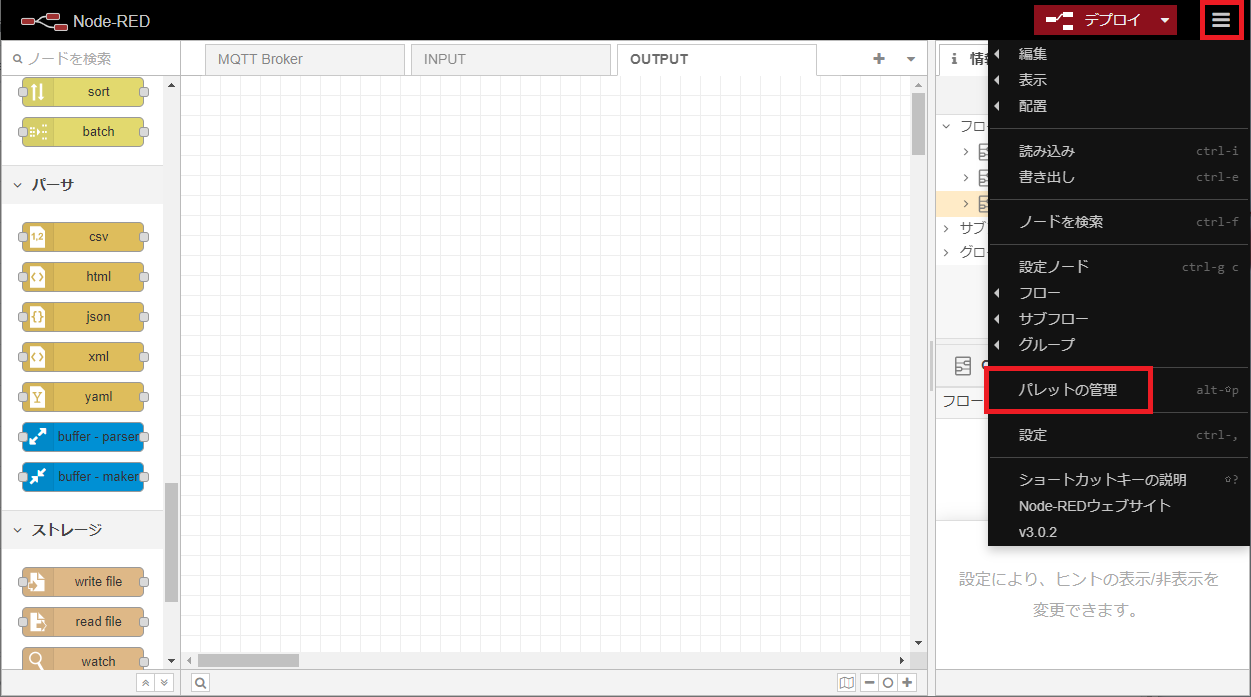This screenshot has height=697, width=1251.
Task: Zoom out using the minus icon
Action: click(x=867, y=682)
